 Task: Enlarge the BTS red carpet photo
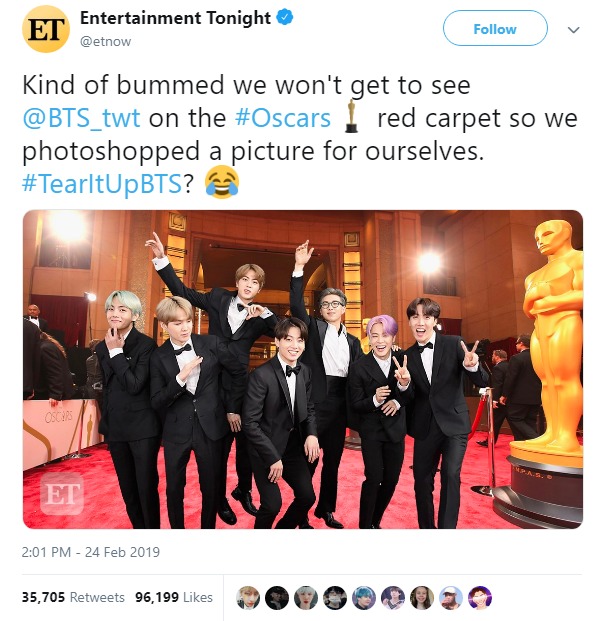[x=303, y=369]
